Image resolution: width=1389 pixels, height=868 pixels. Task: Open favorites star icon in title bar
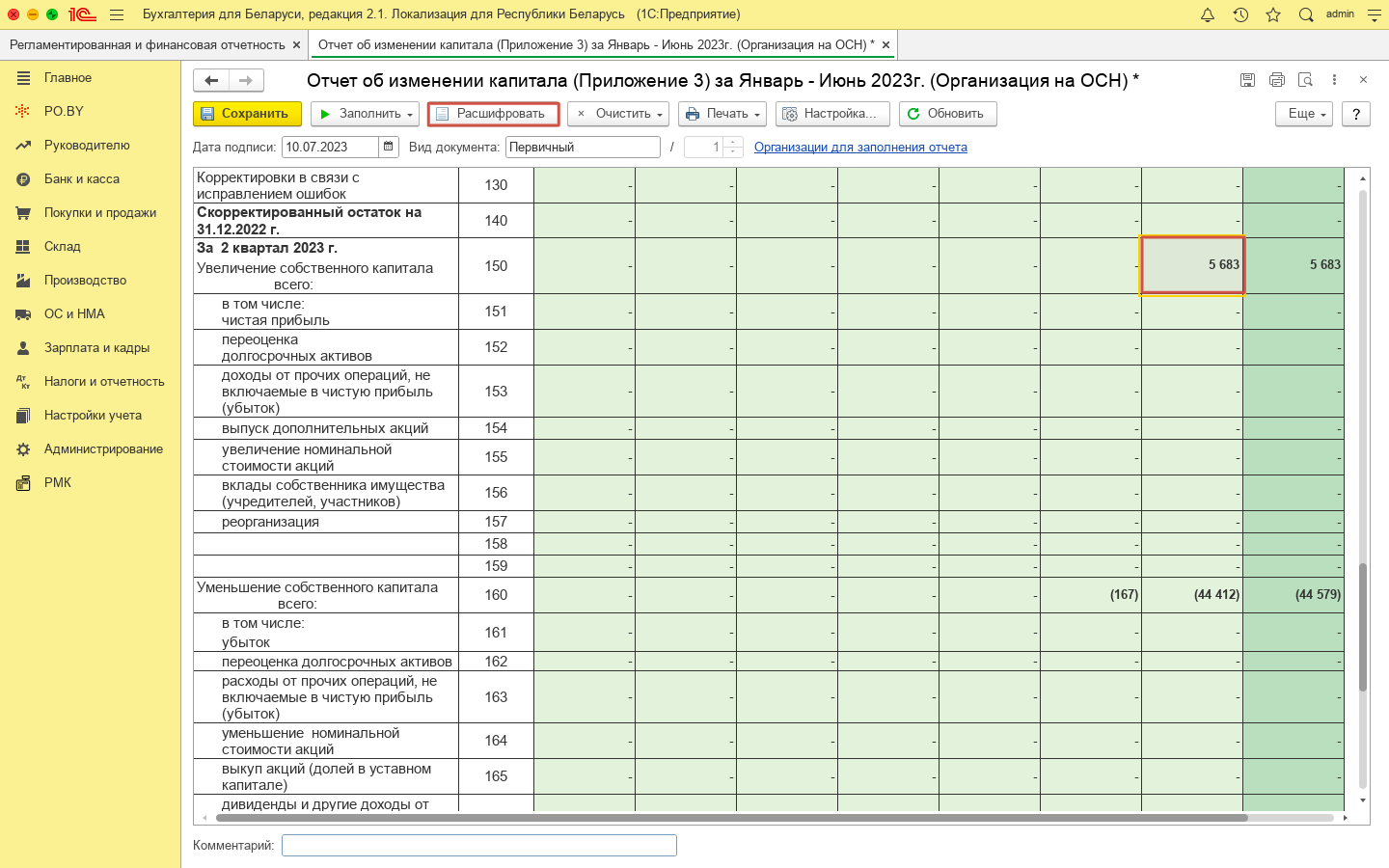(1273, 14)
